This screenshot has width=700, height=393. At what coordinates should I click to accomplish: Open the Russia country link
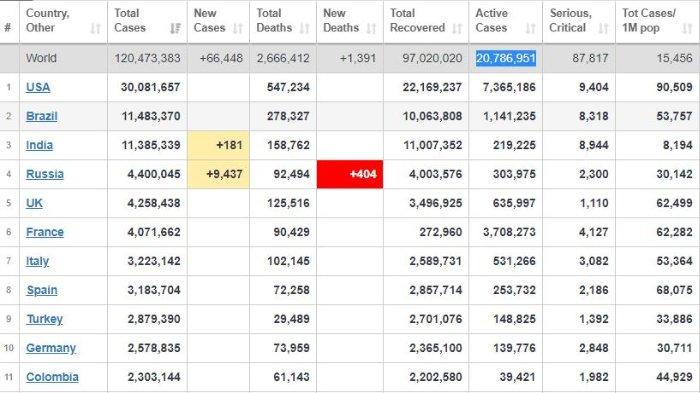pyautogui.click(x=45, y=174)
